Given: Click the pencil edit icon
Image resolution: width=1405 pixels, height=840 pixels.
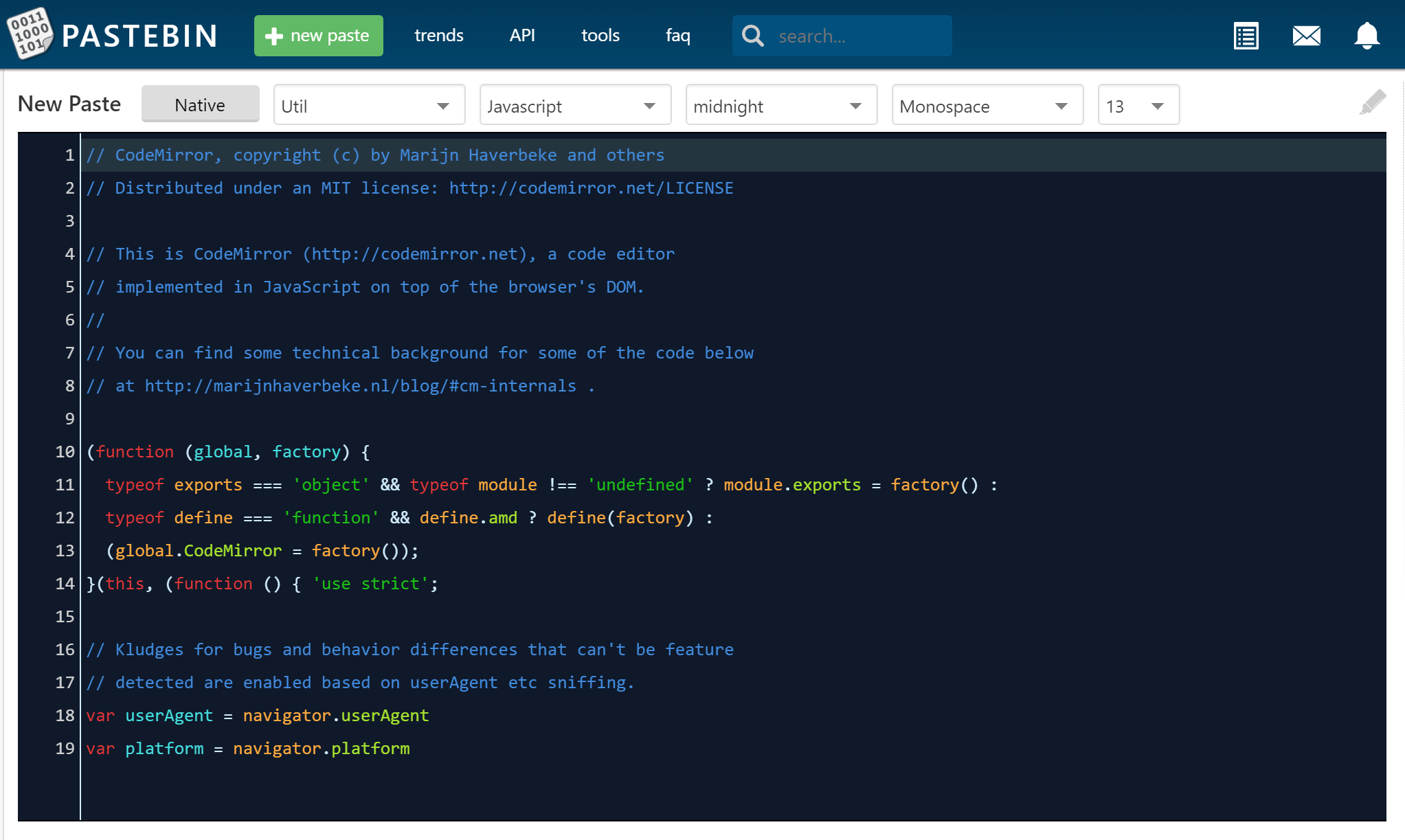Looking at the screenshot, I should pos(1372,102).
